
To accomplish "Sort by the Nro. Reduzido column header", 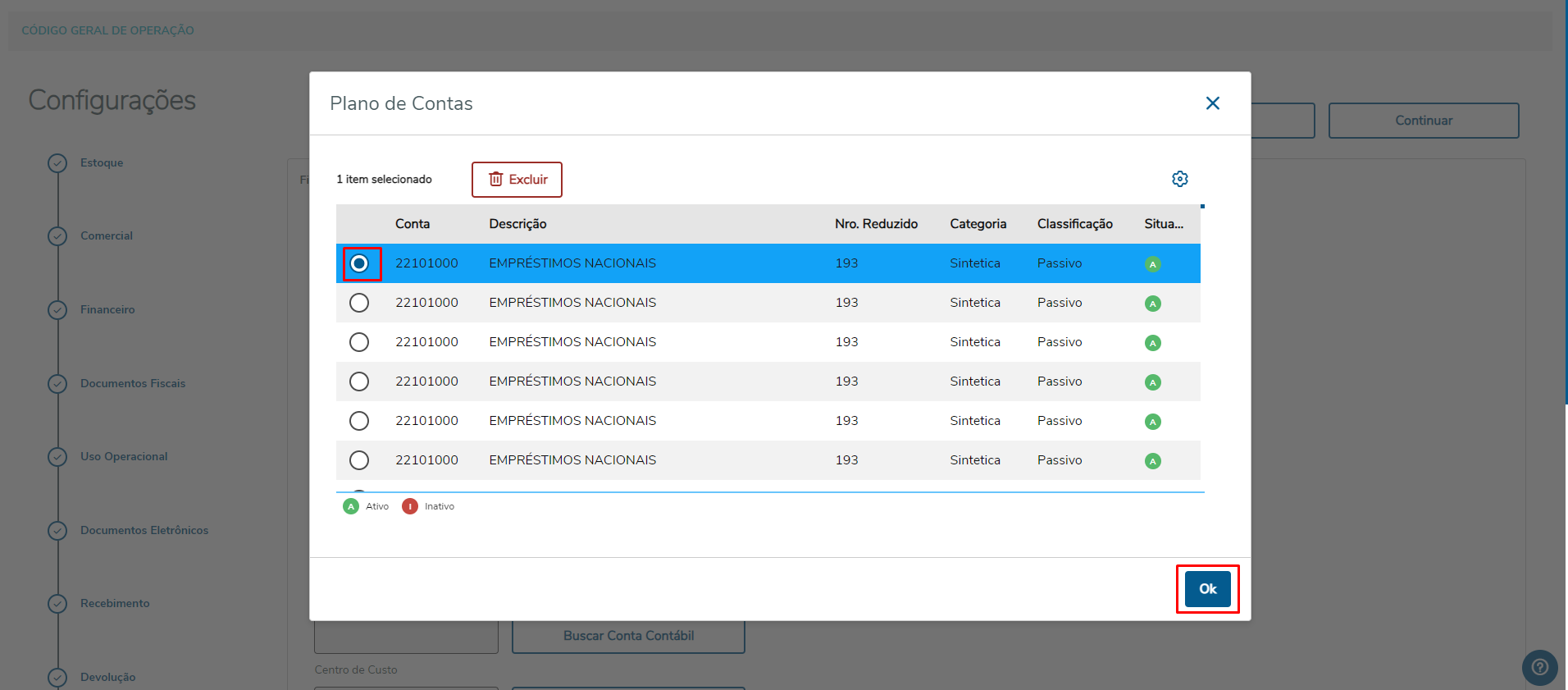I will pyautogui.click(x=876, y=224).
